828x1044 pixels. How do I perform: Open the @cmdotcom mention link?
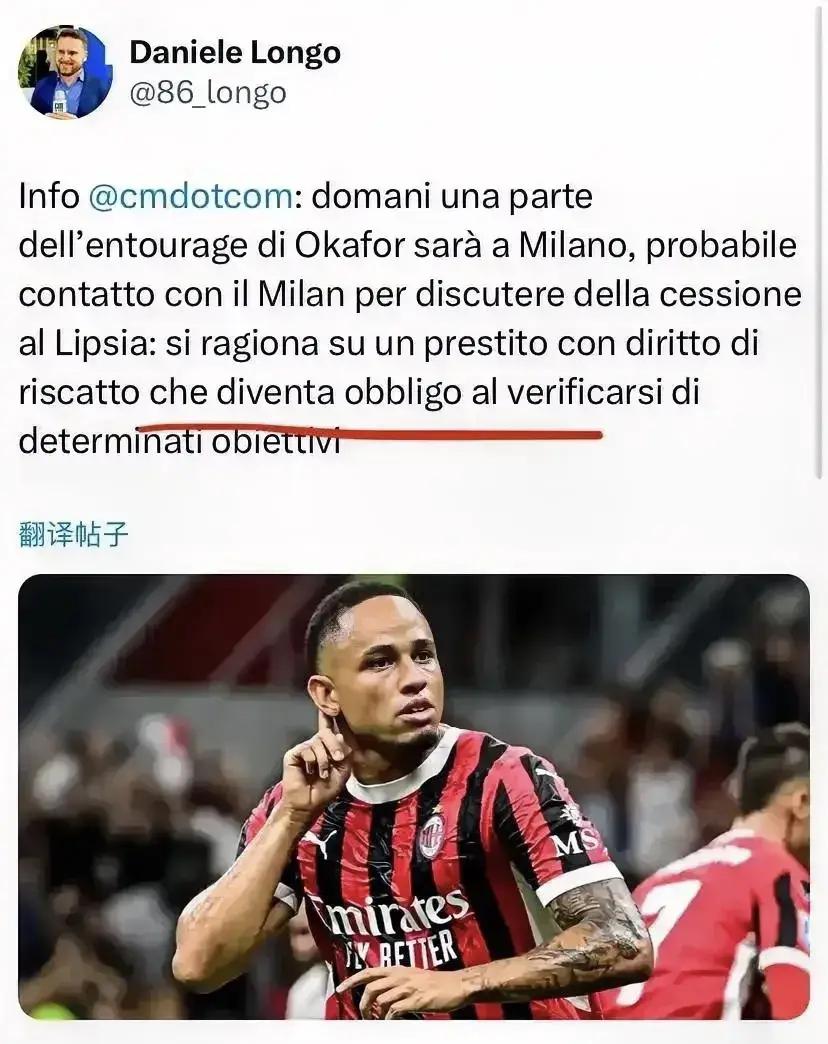190,197
